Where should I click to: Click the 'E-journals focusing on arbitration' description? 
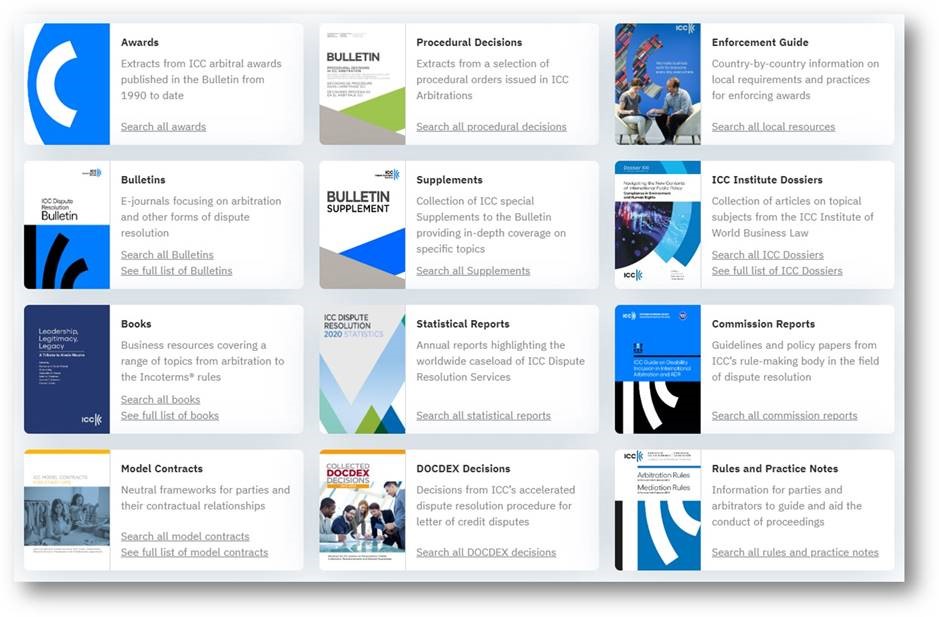tap(201, 217)
